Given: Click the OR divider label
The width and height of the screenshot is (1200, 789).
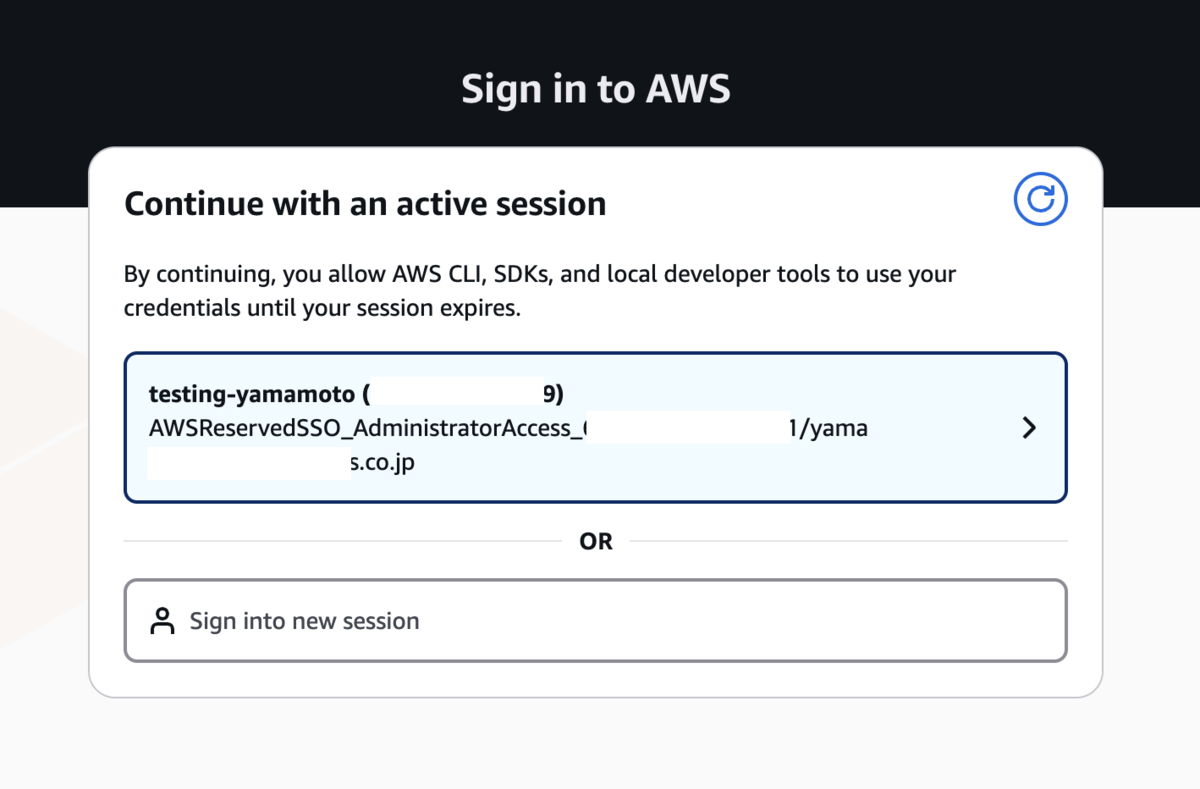Looking at the screenshot, I should [x=596, y=541].
